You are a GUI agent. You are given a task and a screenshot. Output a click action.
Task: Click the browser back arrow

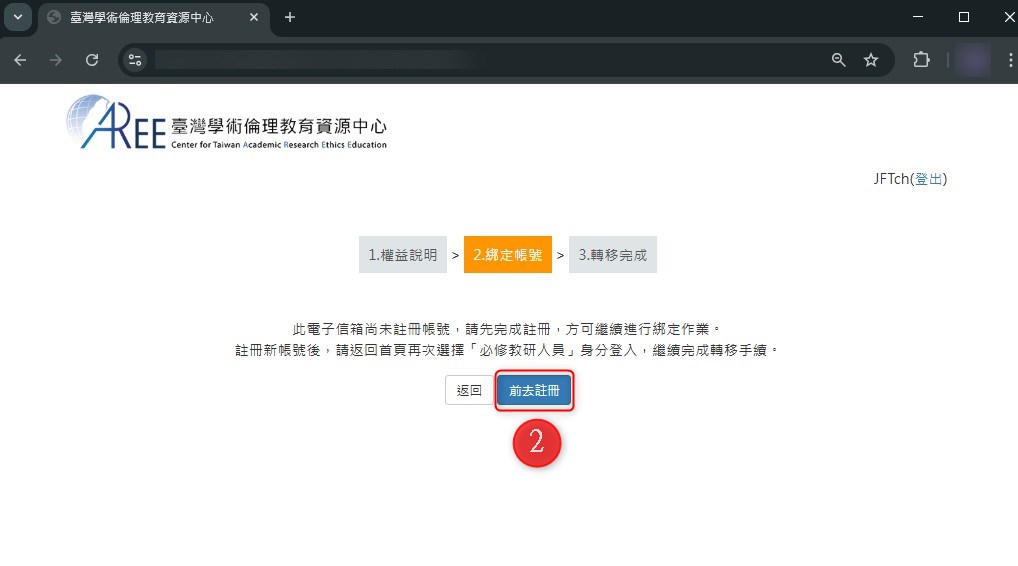point(20,60)
